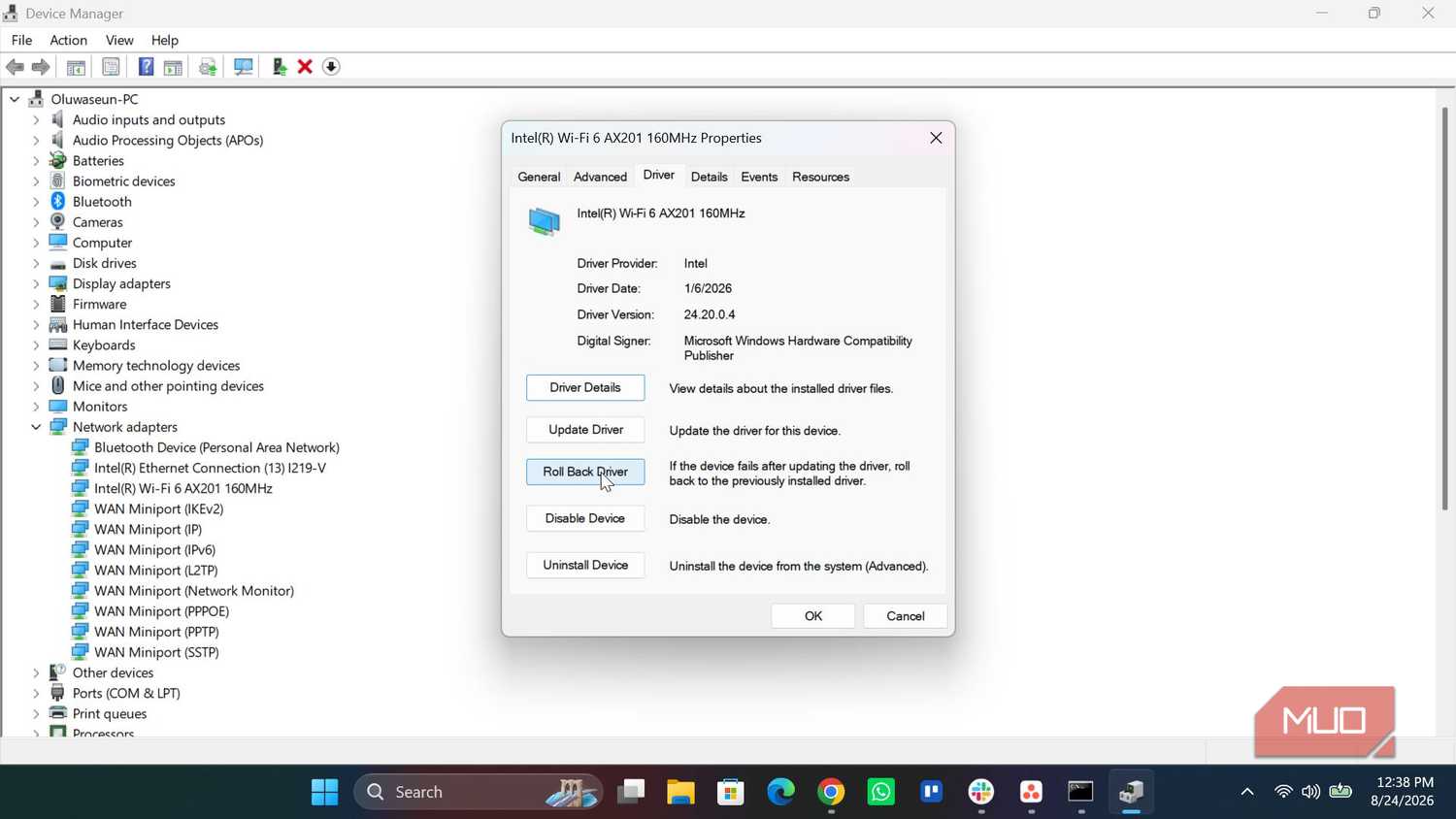Screen dimensions: 1456x819
Task: Click the Disable Device button
Action: pyautogui.click(x=585, y=518)
